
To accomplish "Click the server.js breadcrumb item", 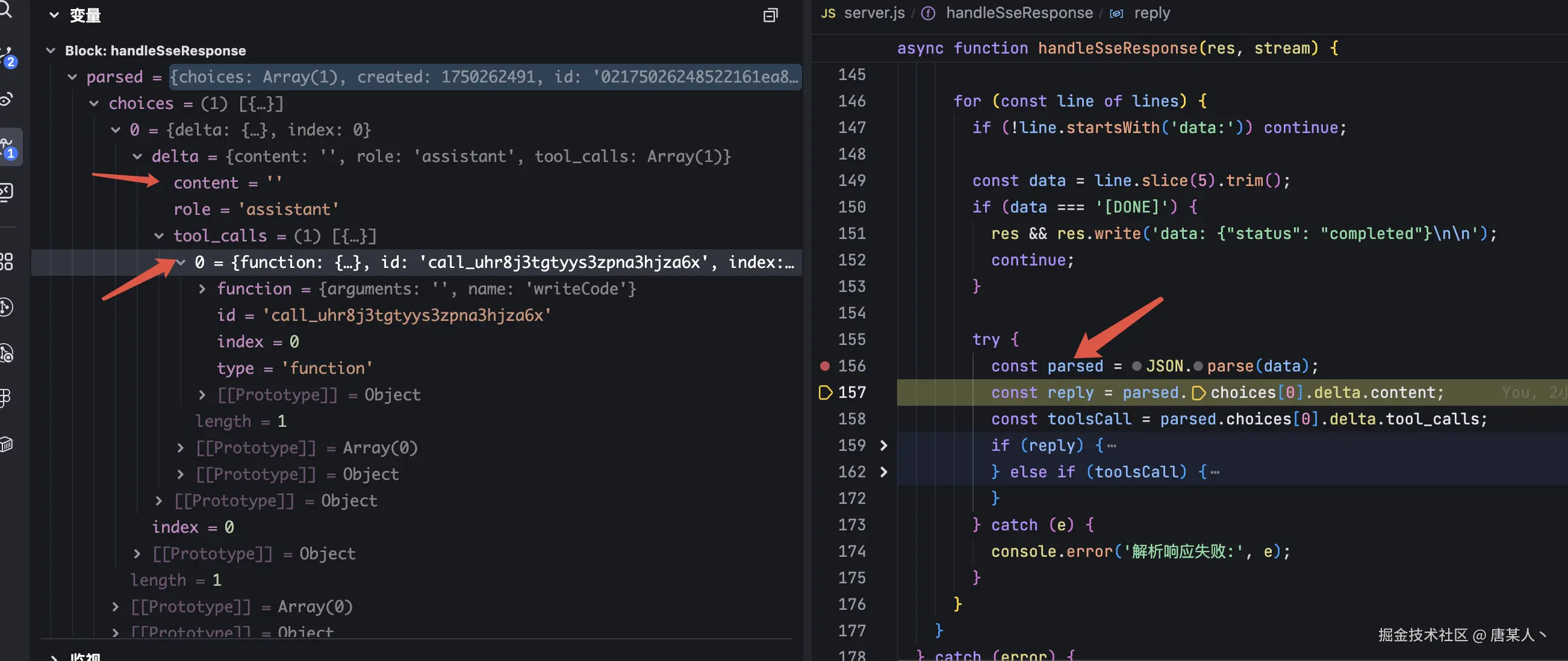I will pos(874,13).
